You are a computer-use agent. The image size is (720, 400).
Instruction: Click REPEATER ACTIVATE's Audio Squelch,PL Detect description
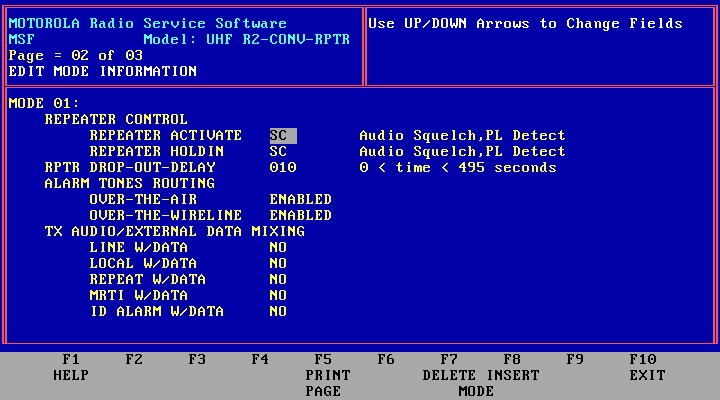tap(462, 135)
